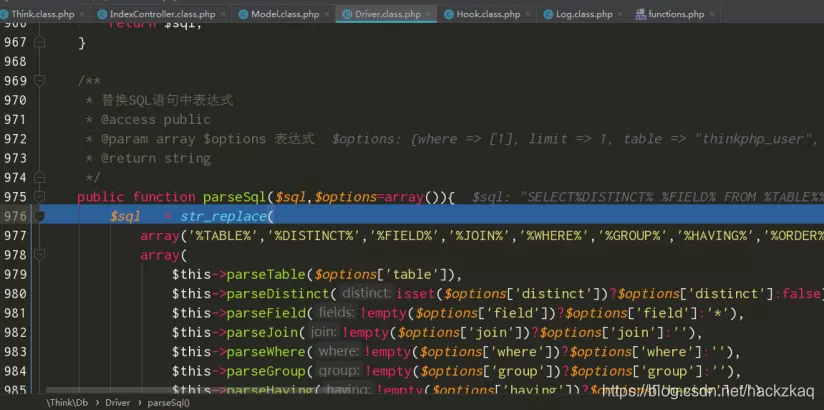Click the file icon on functions.php tab
Image resolution: width=824 pixels, height=410 pixels.
(x=641, y=14)
